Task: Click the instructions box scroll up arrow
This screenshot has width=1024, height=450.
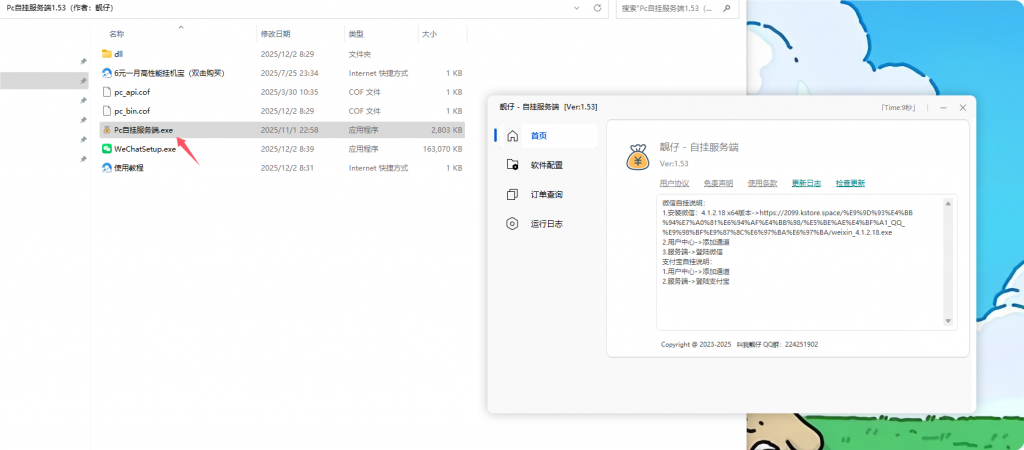Action: click(948, 203)
